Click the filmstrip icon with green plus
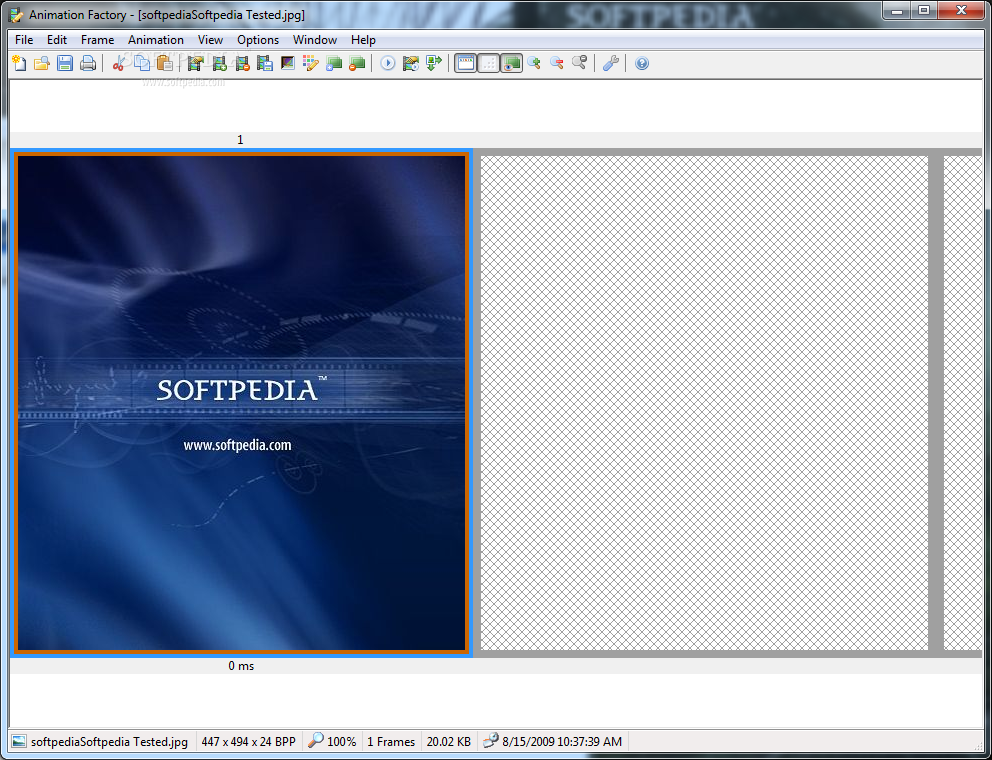The height and width of the screenshot is (760, 992). coord(219,63)
